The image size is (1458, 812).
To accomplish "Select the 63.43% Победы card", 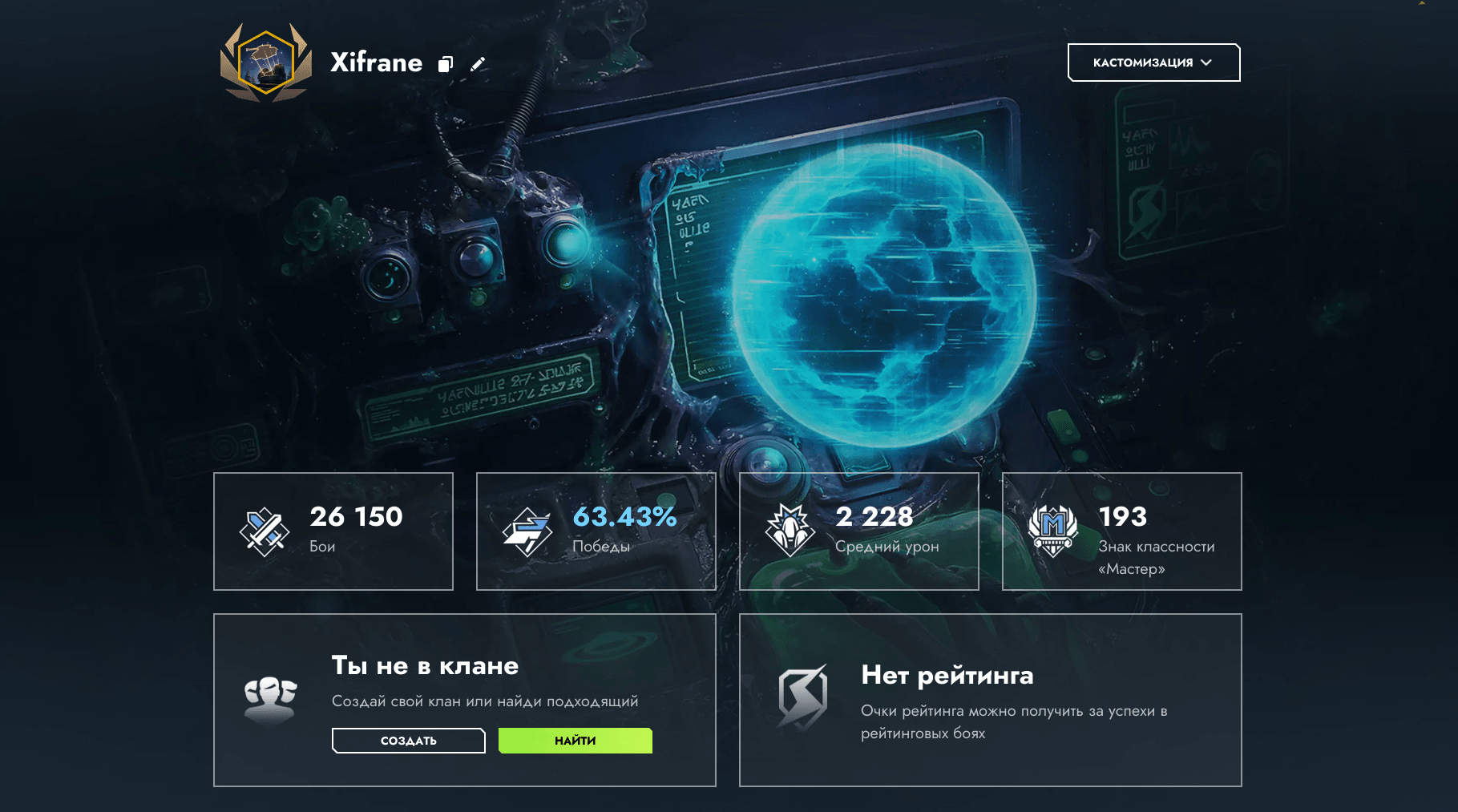I will click(x=596, y=531).
